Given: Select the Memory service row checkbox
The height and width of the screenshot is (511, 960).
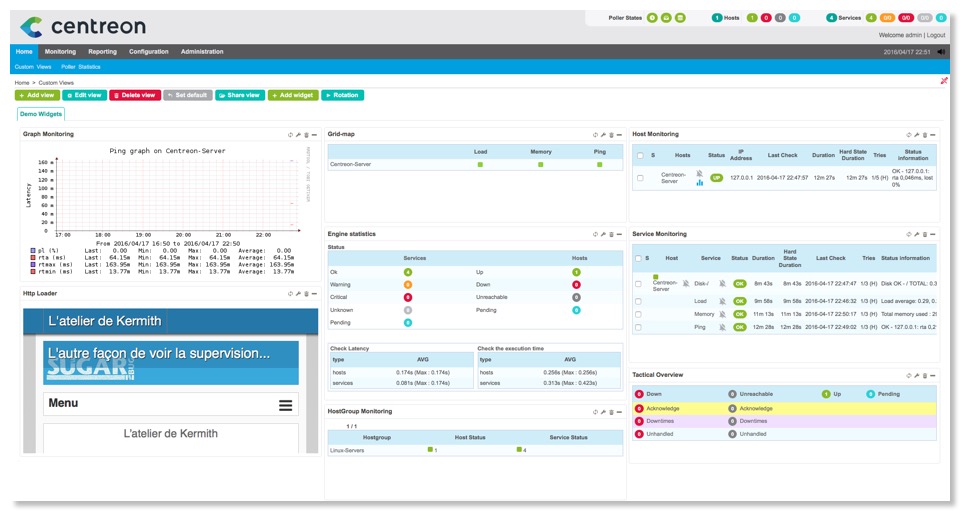Looking at the screenshot, I should (640, 313).
